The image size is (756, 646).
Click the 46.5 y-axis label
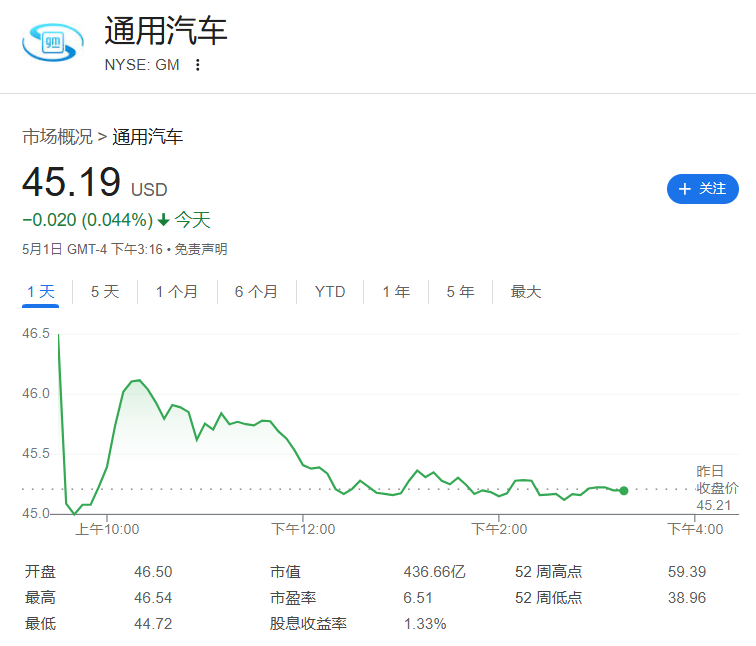(x=36, y=334)
